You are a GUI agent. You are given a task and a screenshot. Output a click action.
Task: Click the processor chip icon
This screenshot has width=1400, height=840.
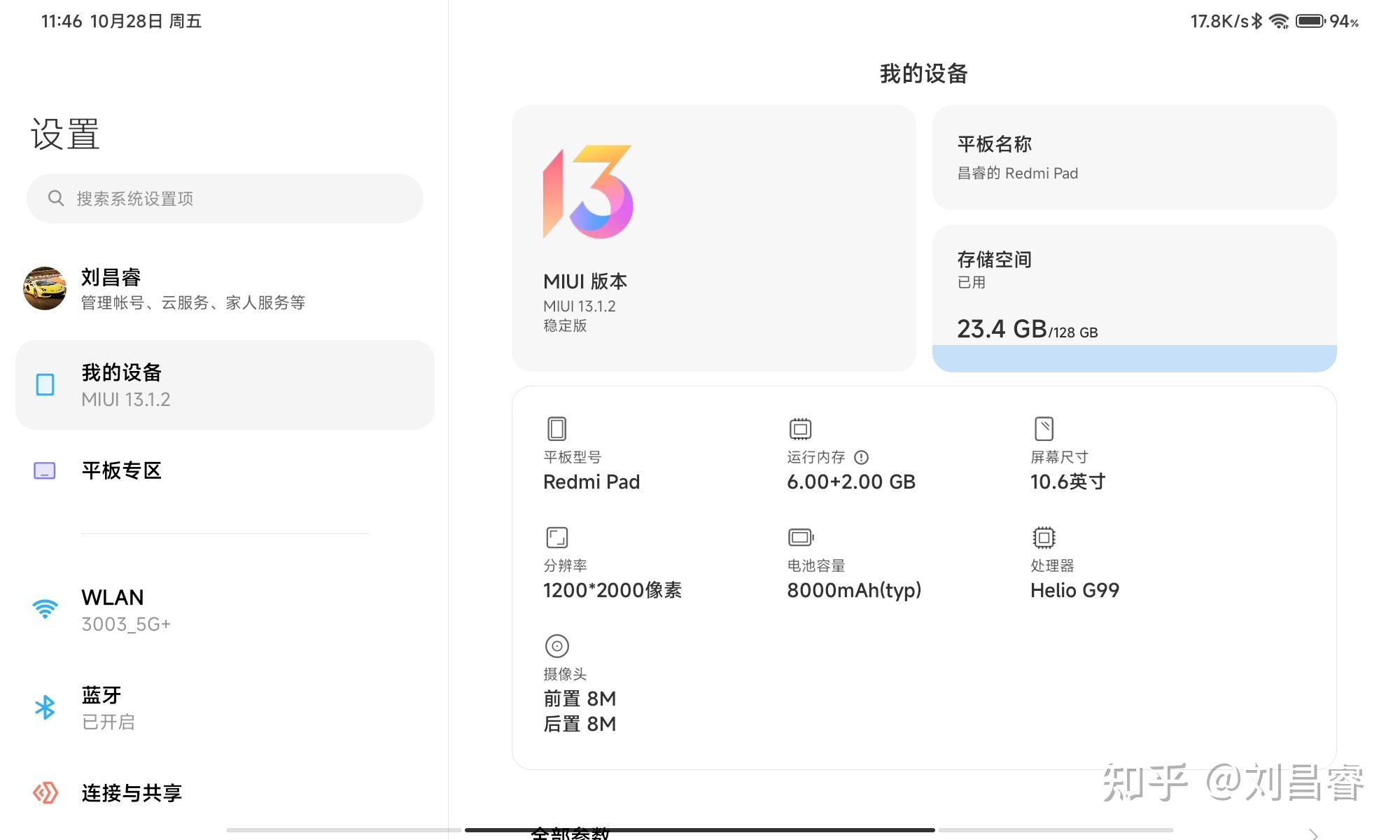click(x=1044, y=538)
